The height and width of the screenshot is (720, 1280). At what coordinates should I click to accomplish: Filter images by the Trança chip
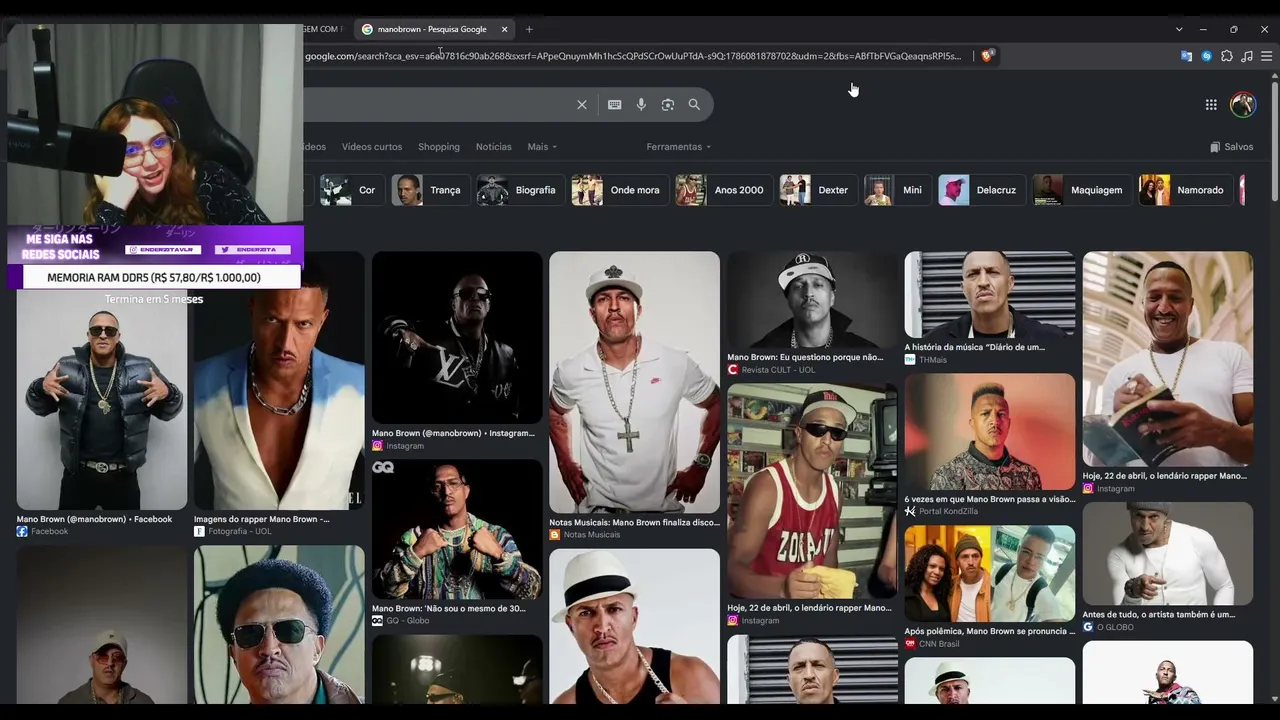pyautogui.click(x=429, y=190)
